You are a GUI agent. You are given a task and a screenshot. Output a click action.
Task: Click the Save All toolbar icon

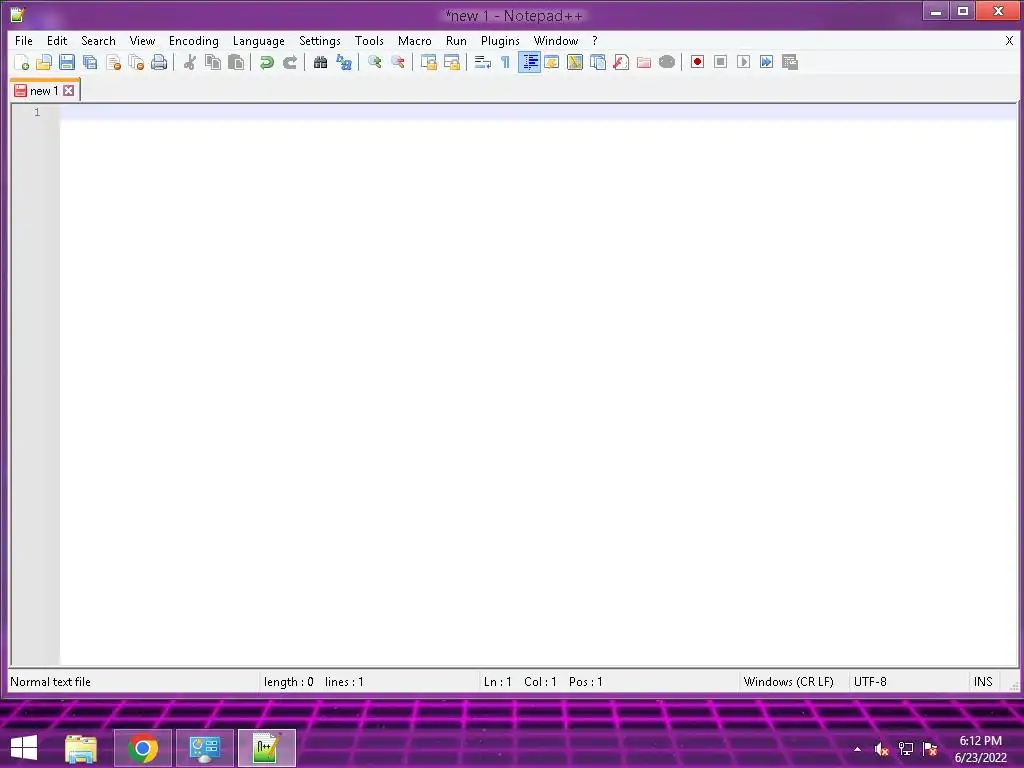[x=90, y=62]
